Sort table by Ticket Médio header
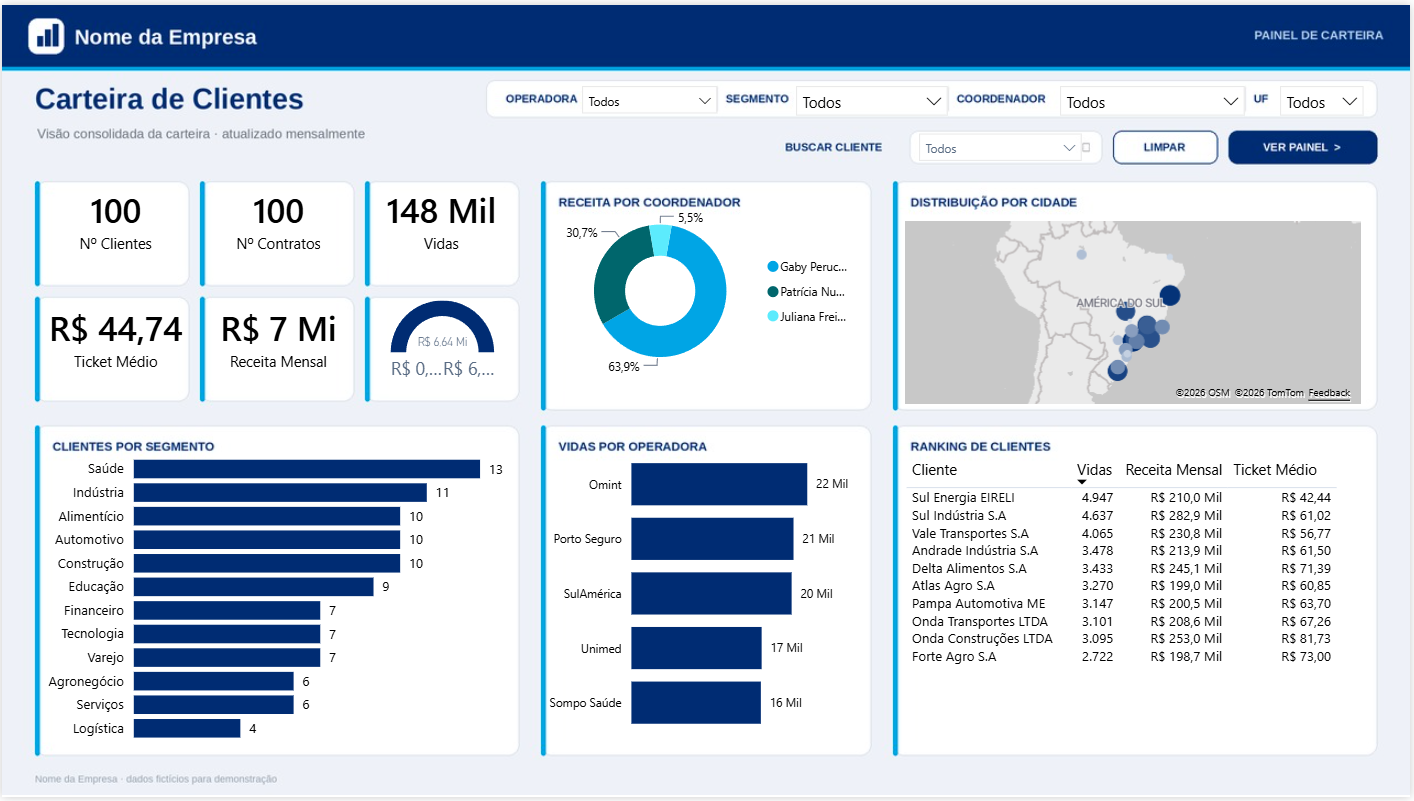Image resolution: width=1414 pixels, height=801 pixels. [x=1275, y=470]
